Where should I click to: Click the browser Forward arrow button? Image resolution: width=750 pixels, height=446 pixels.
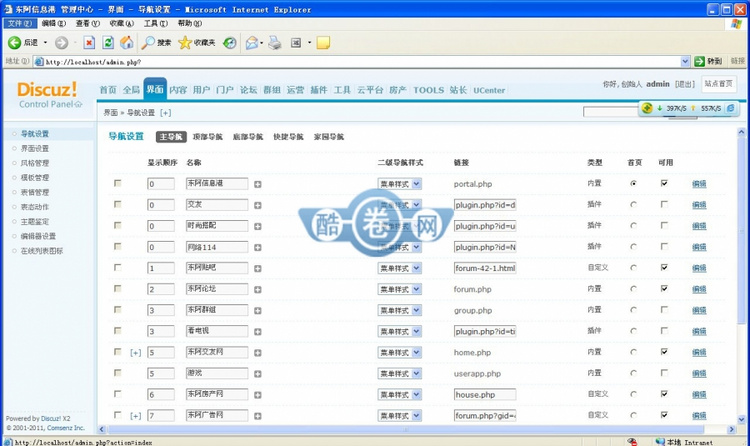61,43
